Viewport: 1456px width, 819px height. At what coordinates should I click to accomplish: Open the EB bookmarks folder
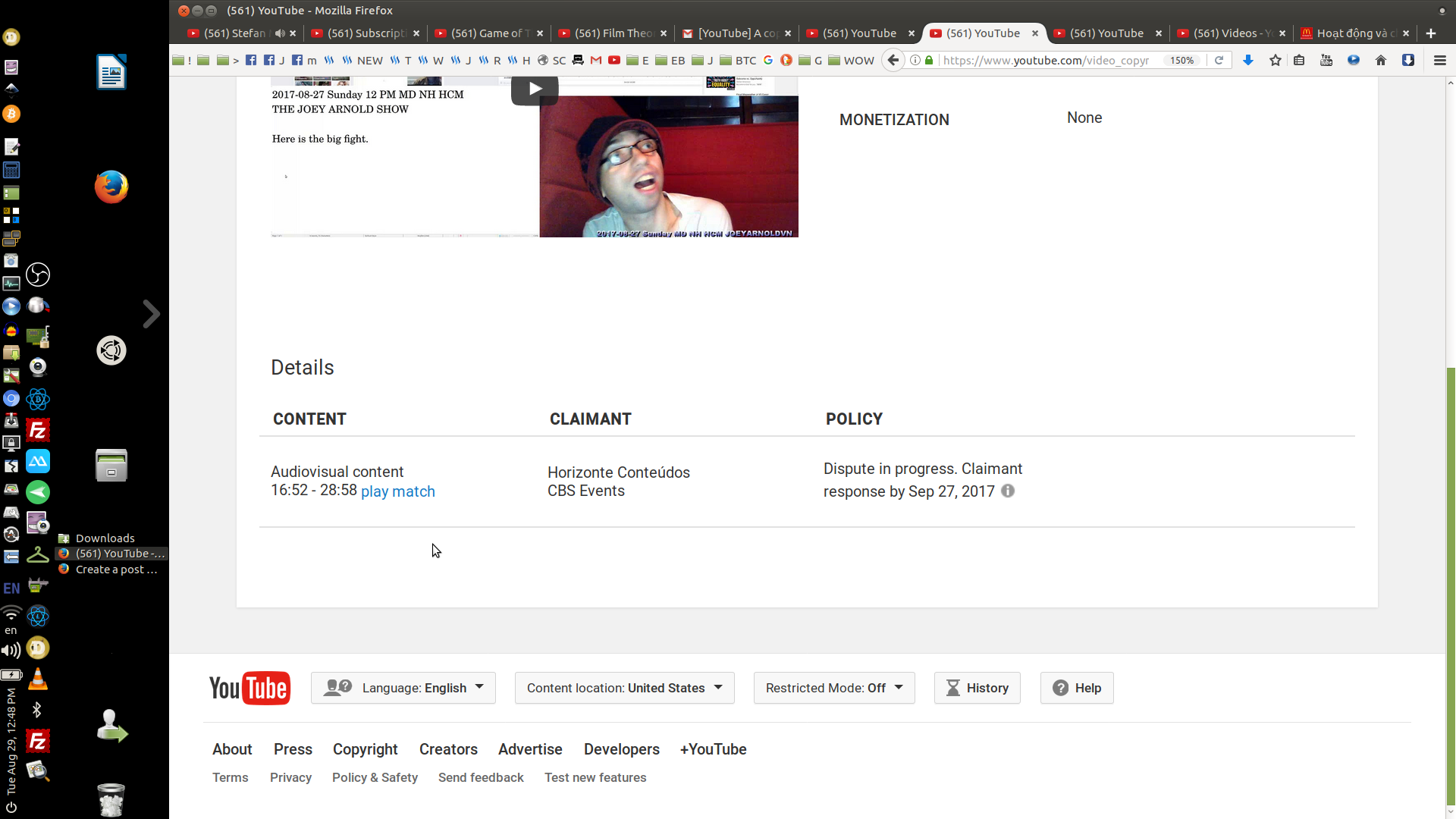click(x=670, y=60)
